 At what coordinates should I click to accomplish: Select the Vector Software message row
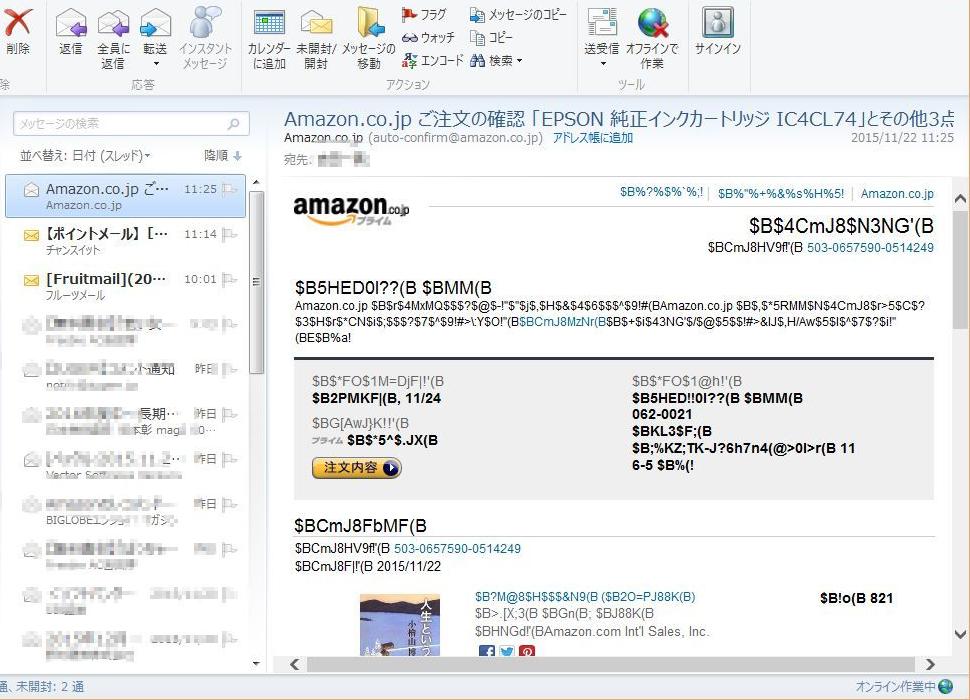click(126, 466)
